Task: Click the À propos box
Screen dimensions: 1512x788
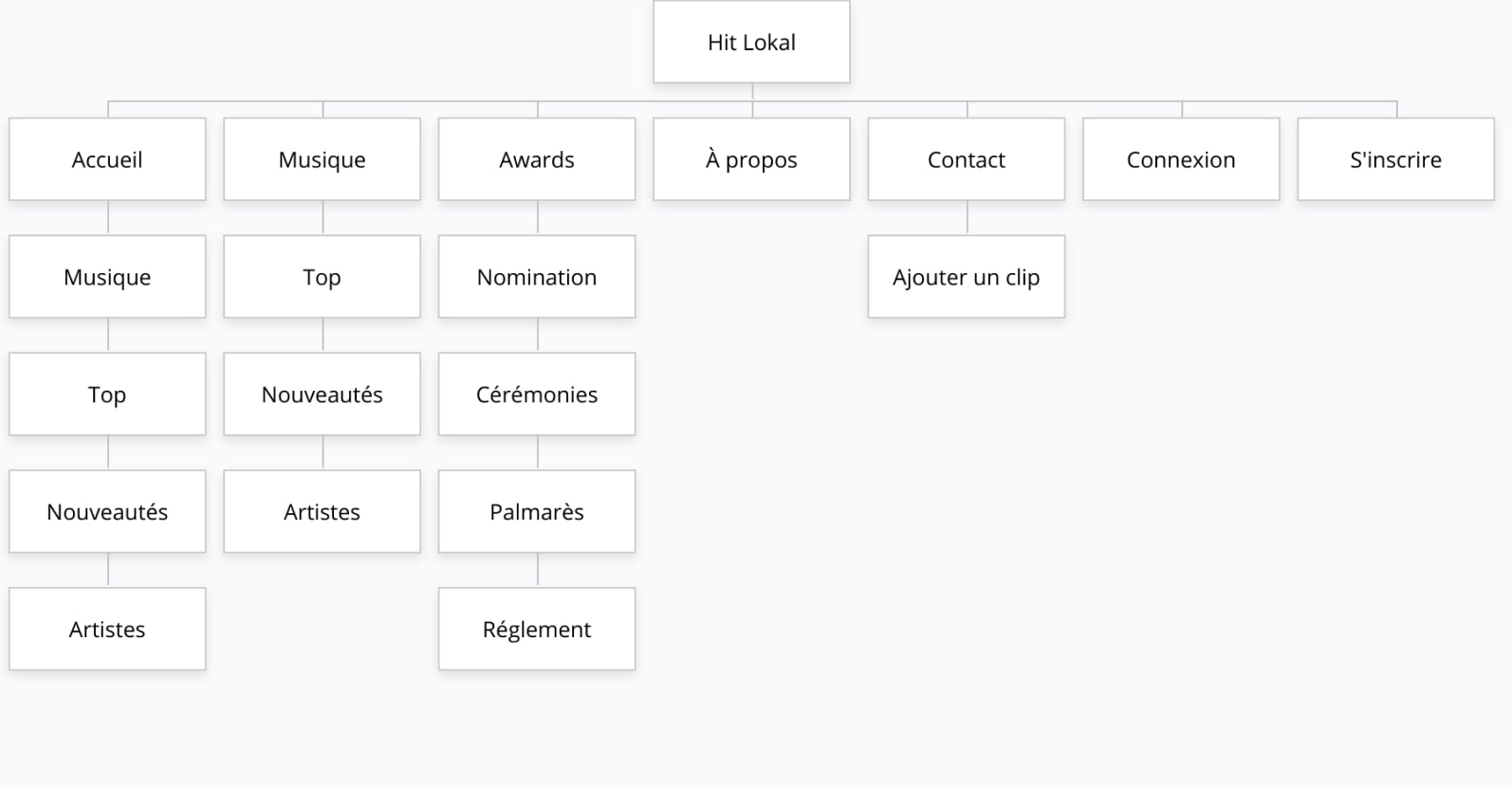Action: coord(751,159)
